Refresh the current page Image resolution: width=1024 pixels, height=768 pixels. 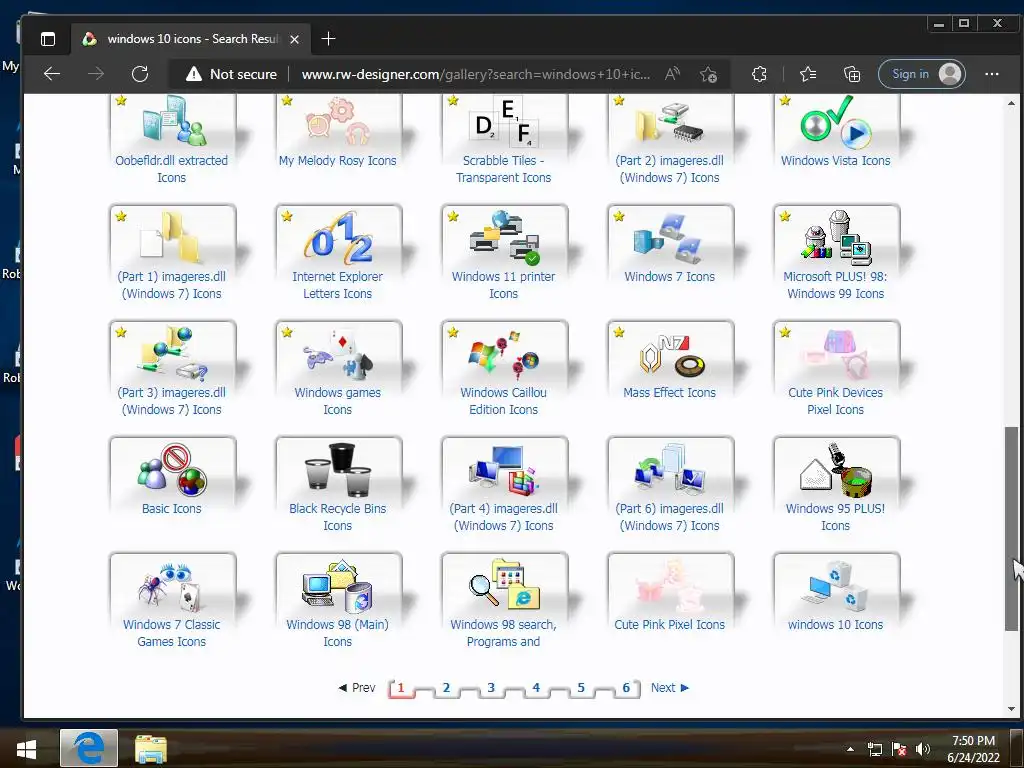pos(140,74)
